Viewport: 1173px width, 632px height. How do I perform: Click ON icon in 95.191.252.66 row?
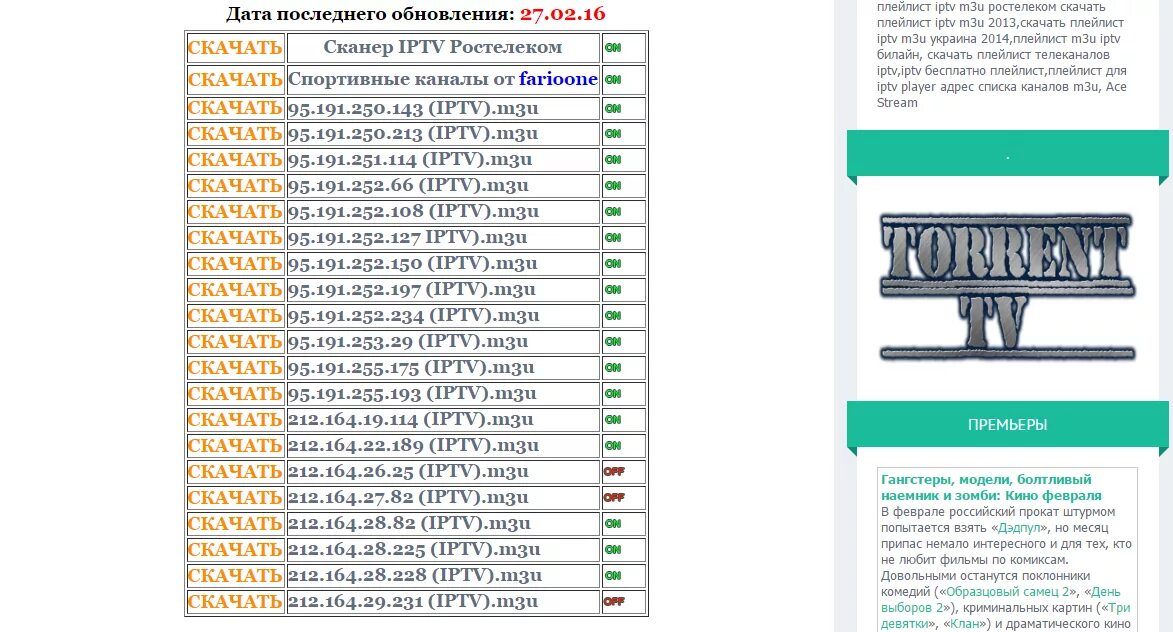pos(613,185)
